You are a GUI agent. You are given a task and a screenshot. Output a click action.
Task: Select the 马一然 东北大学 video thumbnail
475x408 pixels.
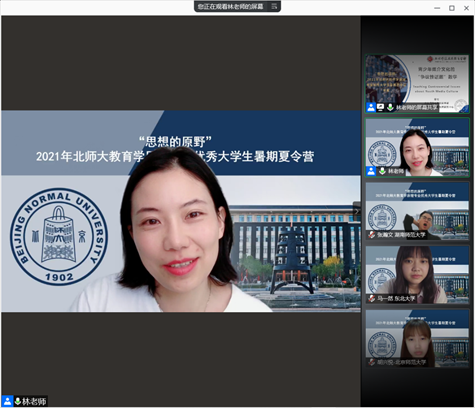click(x=417, y=275)
